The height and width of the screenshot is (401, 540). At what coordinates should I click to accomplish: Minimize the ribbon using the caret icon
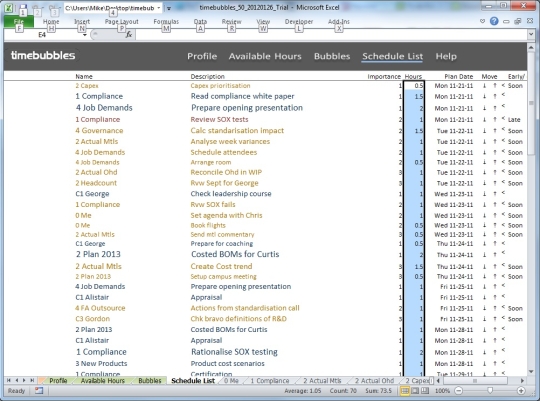click(482, 21)
